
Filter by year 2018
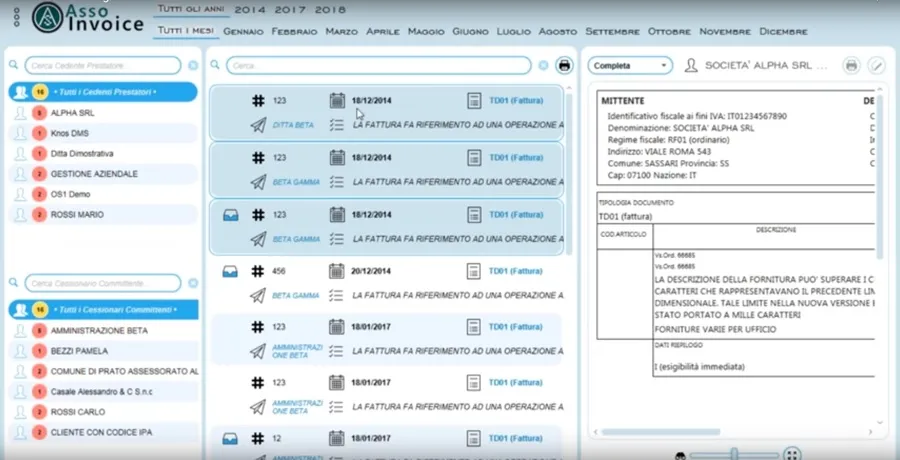330,10
